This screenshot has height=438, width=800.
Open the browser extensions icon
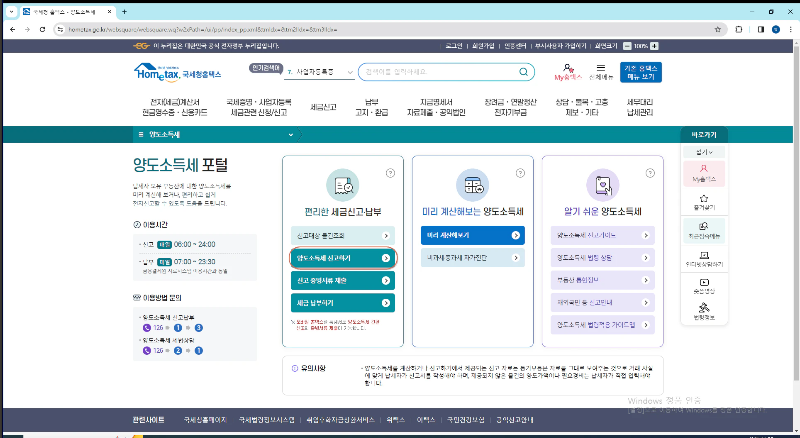click(738, 30)
